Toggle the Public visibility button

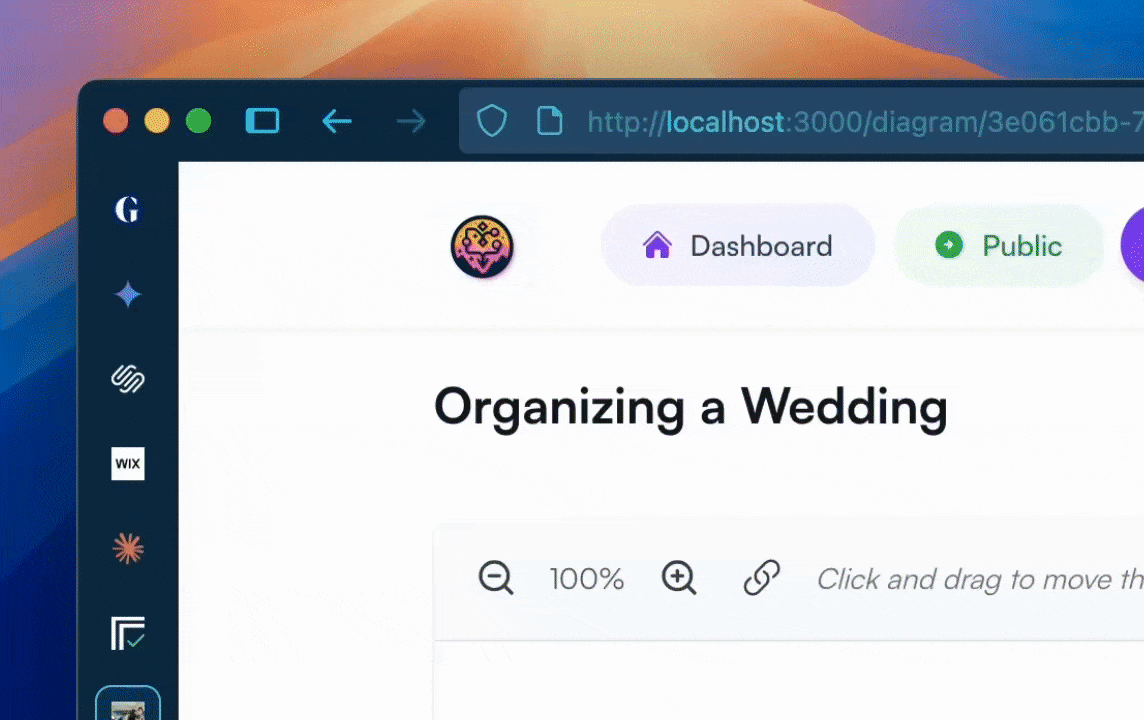coord(999,246)
